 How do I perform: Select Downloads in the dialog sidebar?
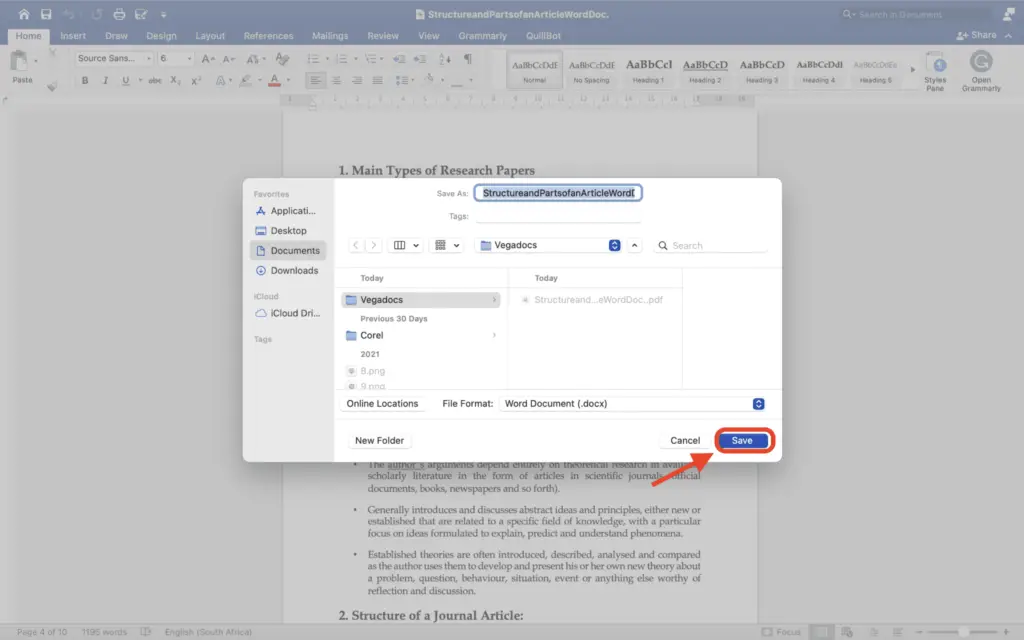(287, 270)
